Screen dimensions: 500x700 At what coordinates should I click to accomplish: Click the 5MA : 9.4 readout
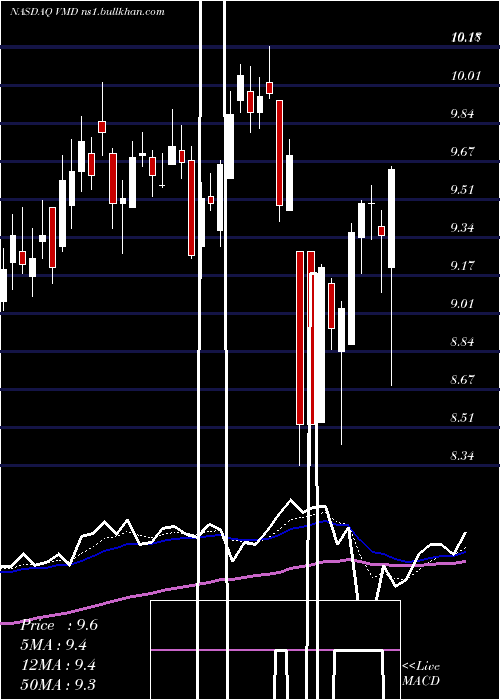click(x=54, y=645)
